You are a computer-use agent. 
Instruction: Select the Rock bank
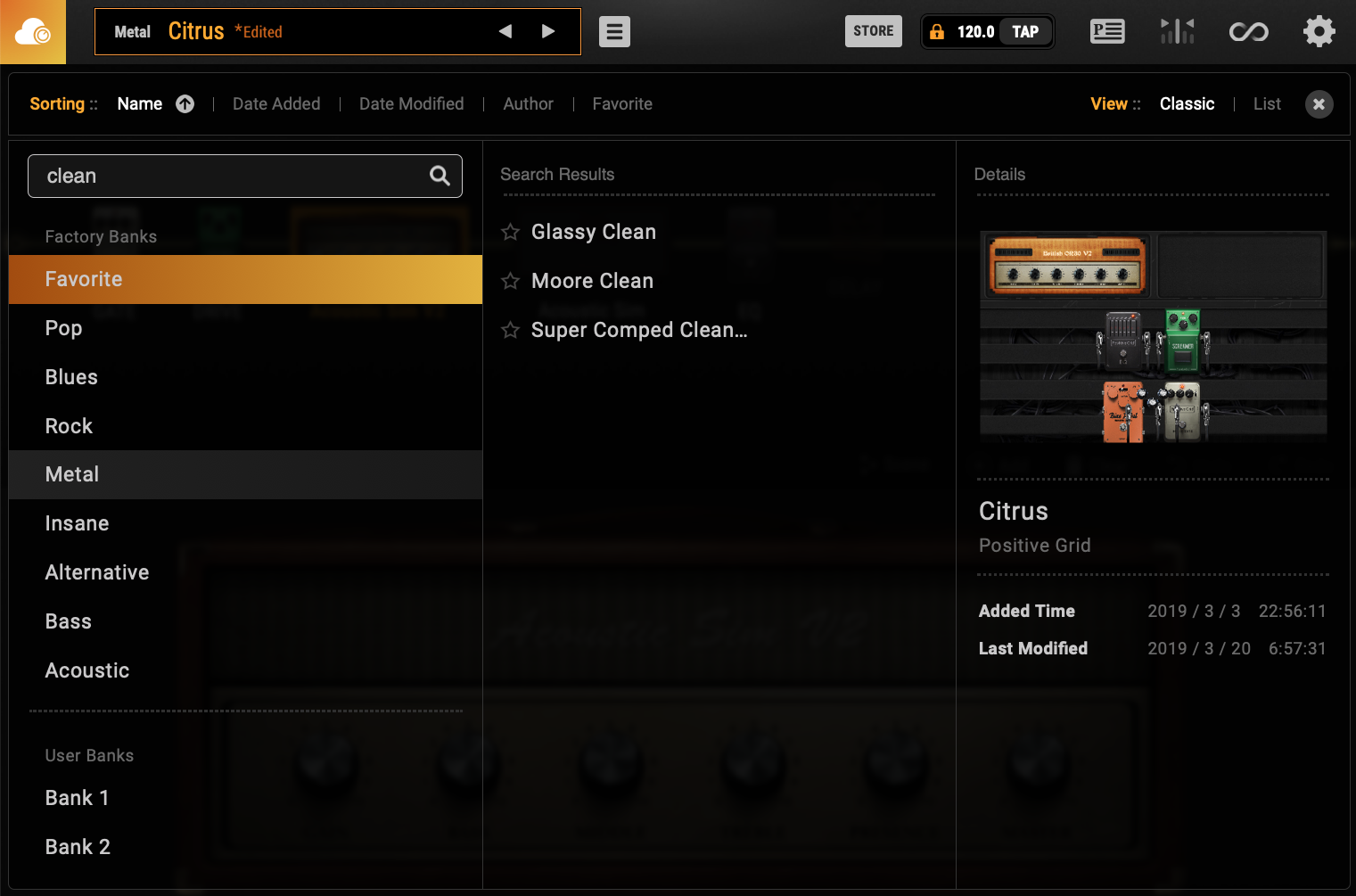point(245,426)
